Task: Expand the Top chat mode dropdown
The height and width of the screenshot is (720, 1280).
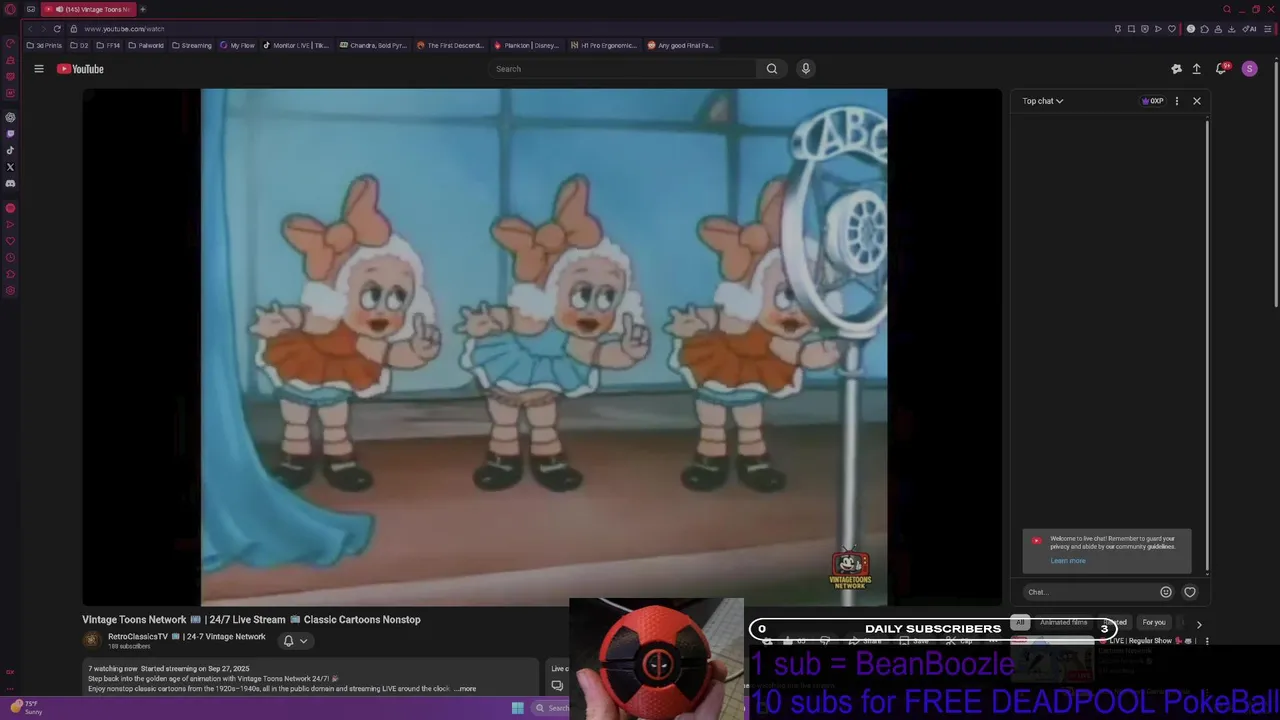Action: [x=1043, y=101]
